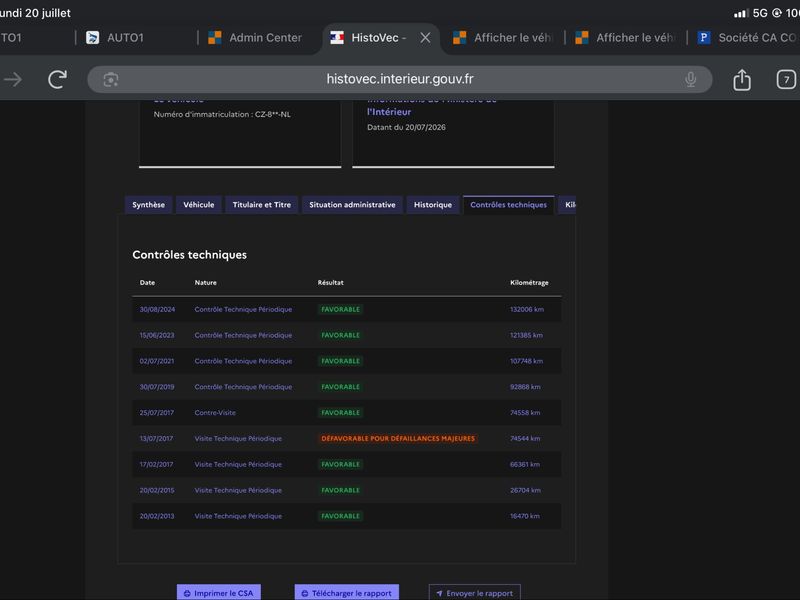Select the 30/08/2024 date cell
The width and height of the screenshot is (800, 600).
pos(157,309)
